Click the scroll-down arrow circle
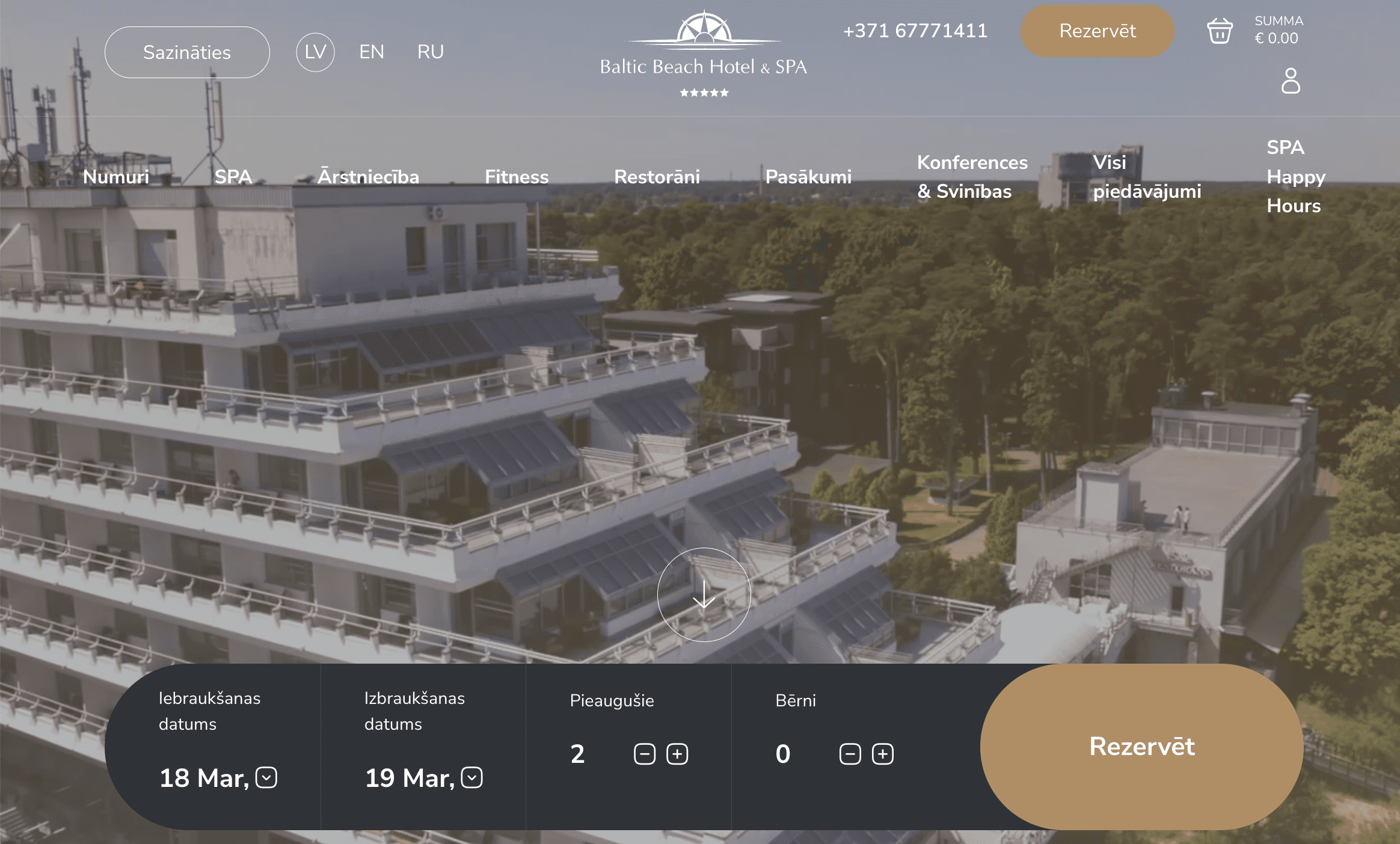 pyautogui.click(x=704, y=595)
